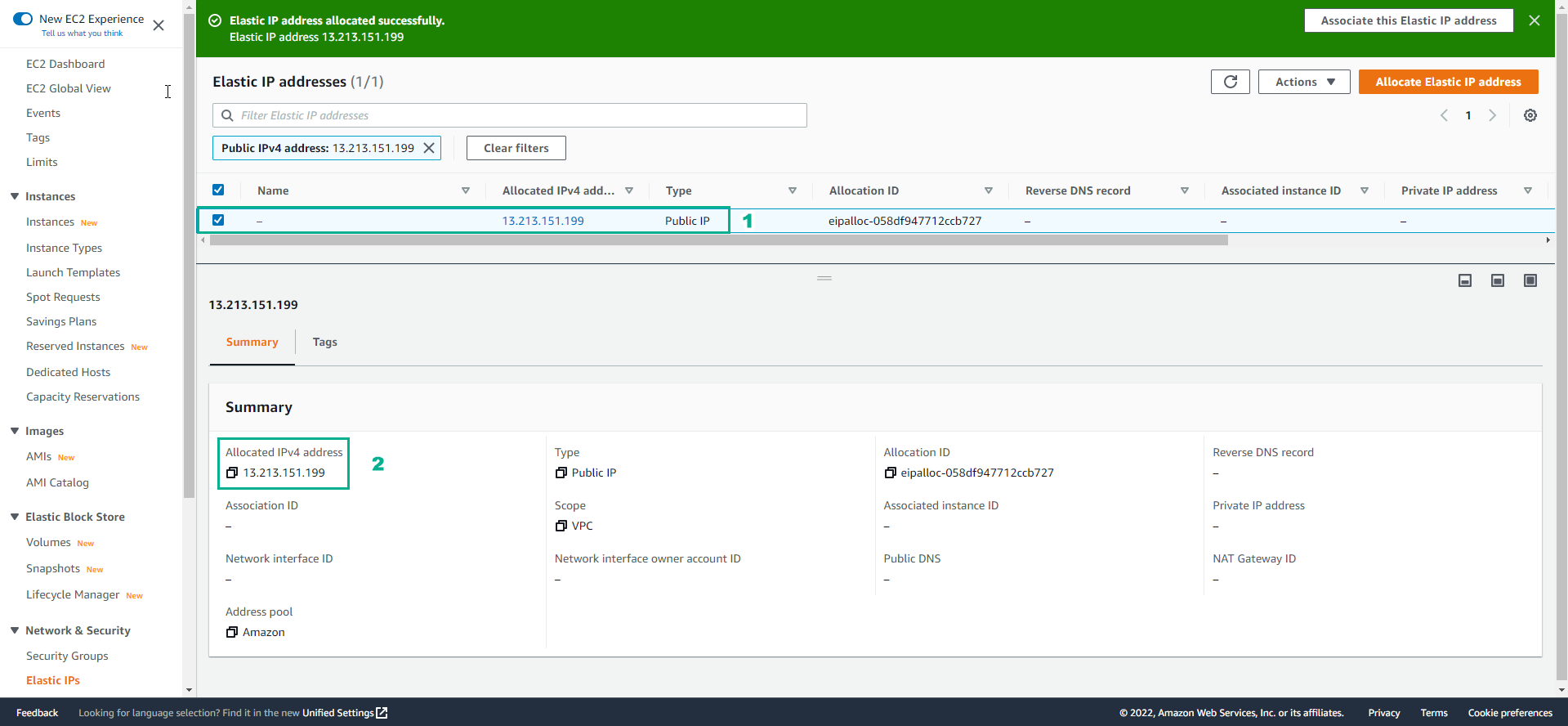This screenshot has width=1568, height=726.
Task: Click sidebar scrollbar down arrow
Action: [190, 691]
